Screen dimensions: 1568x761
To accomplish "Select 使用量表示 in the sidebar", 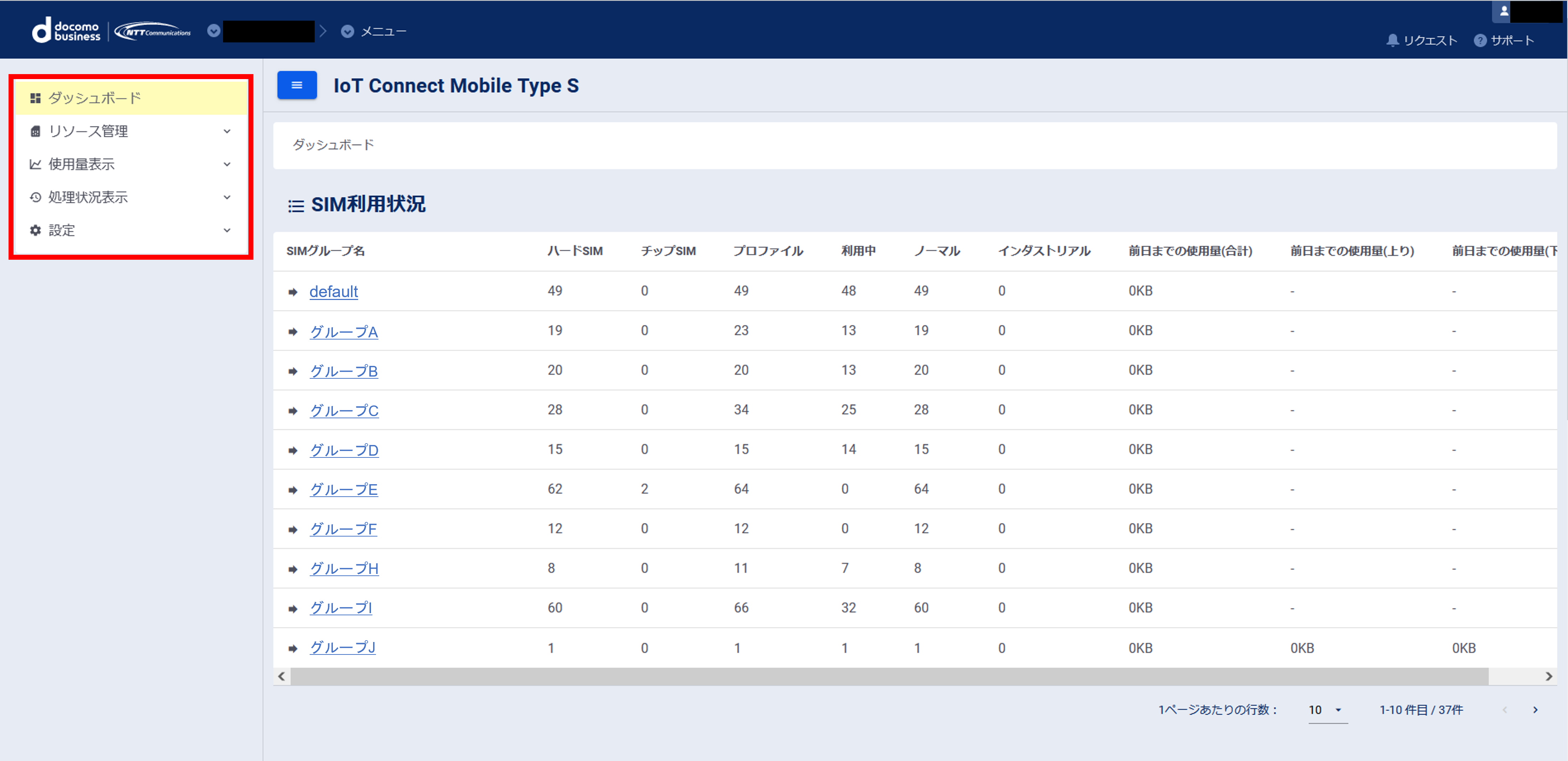I will (x=131, y=164).
